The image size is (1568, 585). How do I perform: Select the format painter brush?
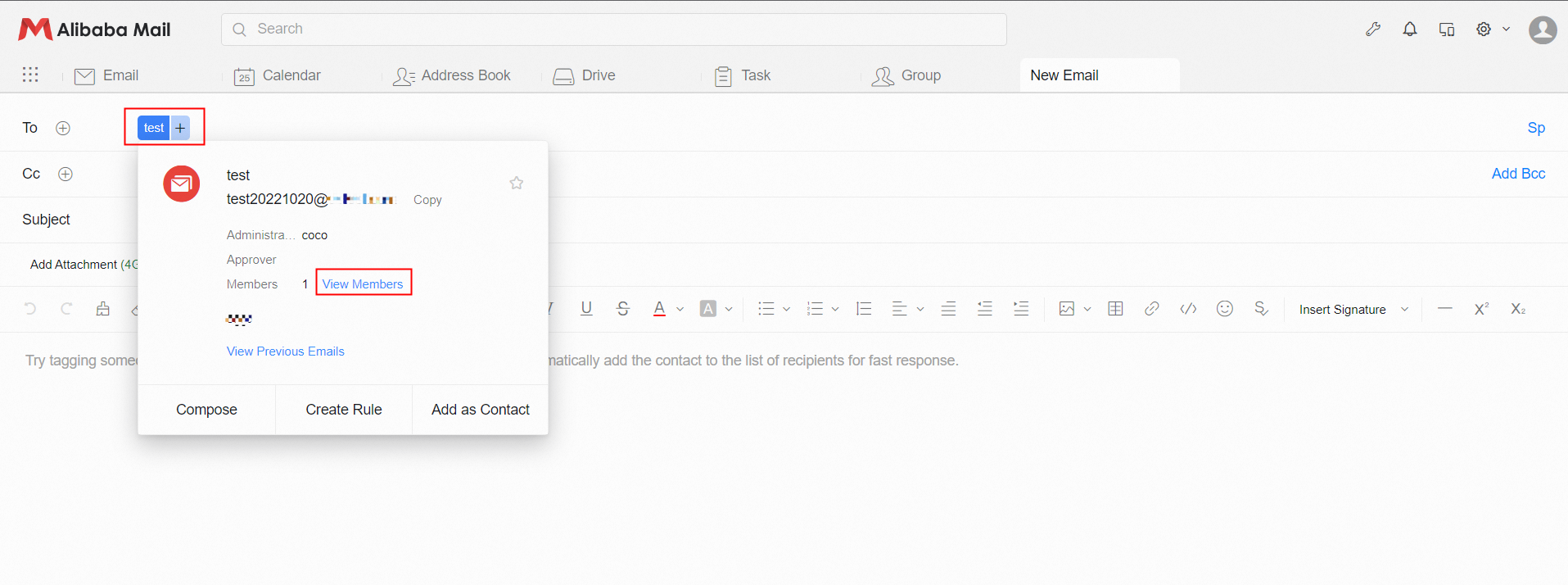coord(102,309)
